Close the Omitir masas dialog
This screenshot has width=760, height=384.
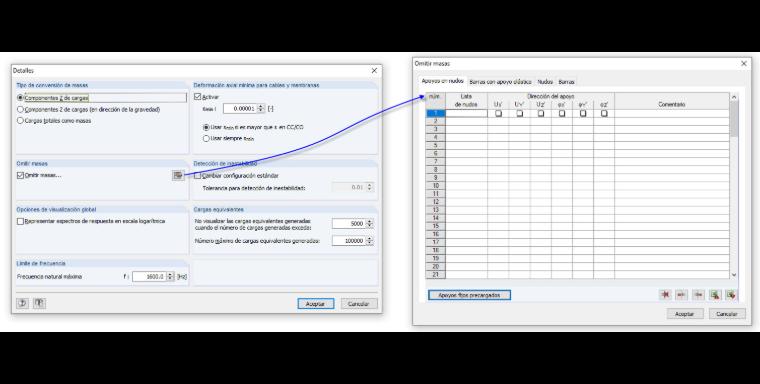(x=744, y=64)
